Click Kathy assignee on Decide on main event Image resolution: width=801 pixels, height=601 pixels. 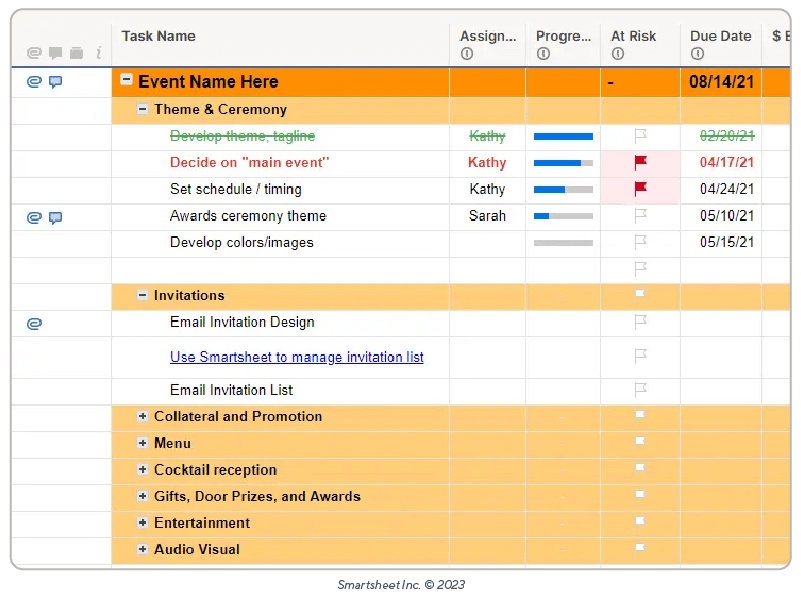coord(487,162)
